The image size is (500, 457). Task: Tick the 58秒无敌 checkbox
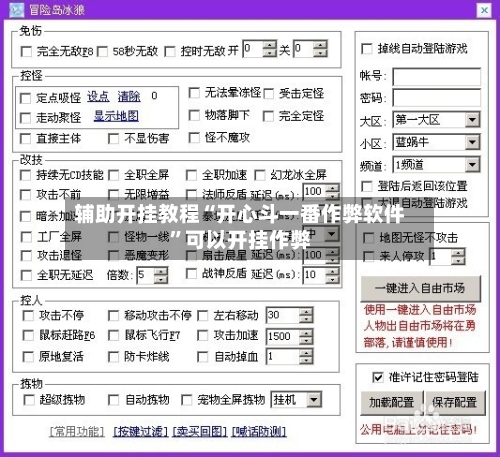(x=102, y=52)
